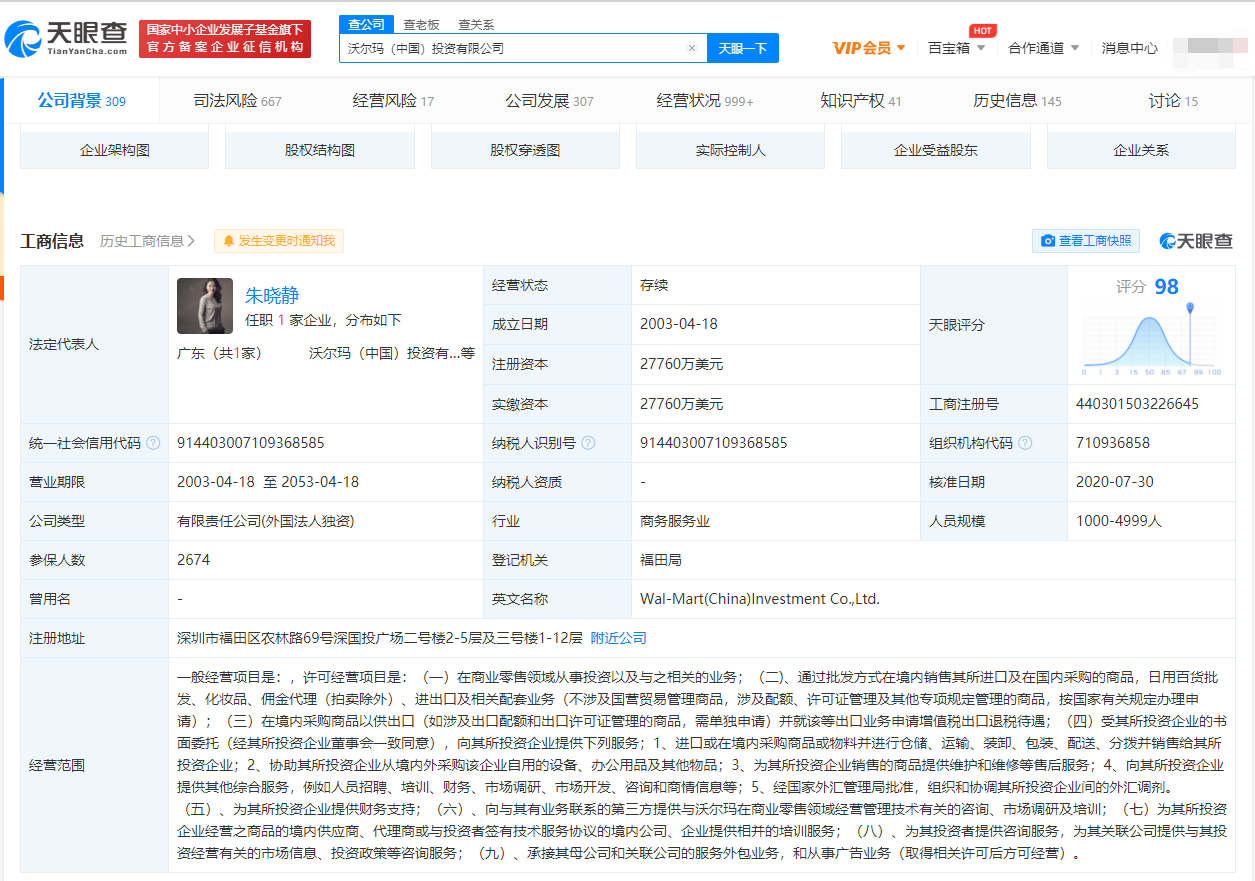Click 广东（共1家） region text
This screenshot has width=1255, height=881.
coord(219,353)
